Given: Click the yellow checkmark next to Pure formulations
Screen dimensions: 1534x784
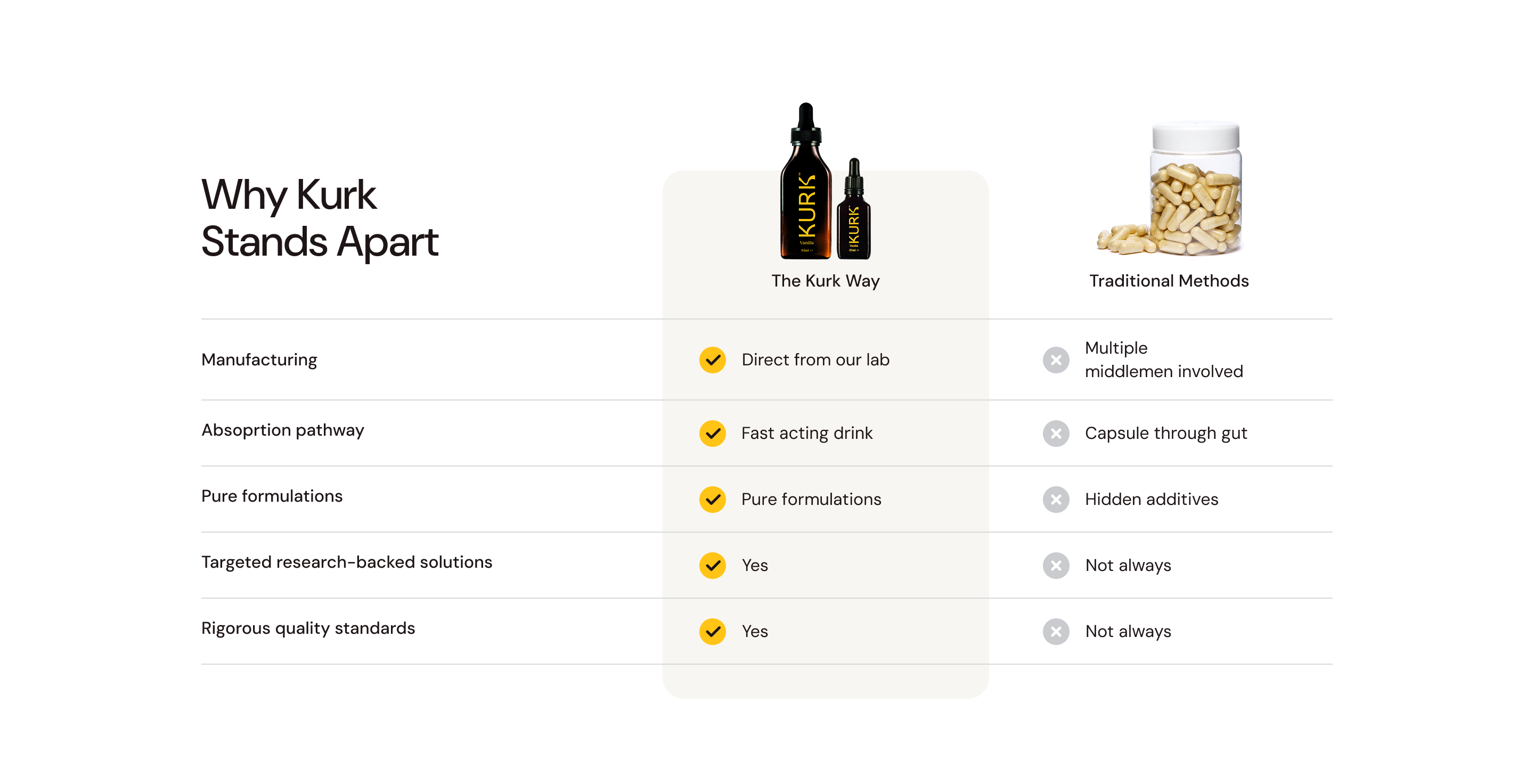Looking at the screenshot, I should click(x=712, y=500).
